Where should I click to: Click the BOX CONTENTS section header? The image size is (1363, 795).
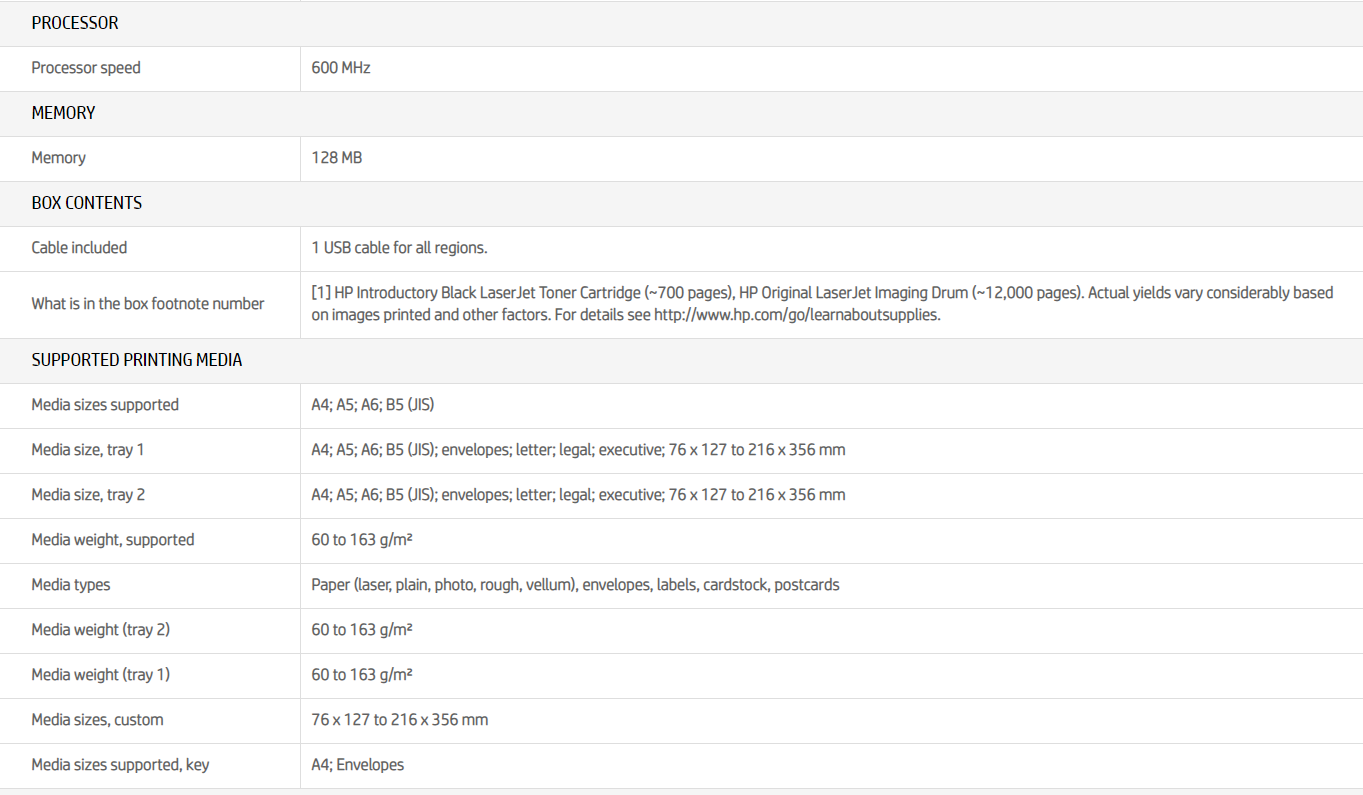[87, 203]
